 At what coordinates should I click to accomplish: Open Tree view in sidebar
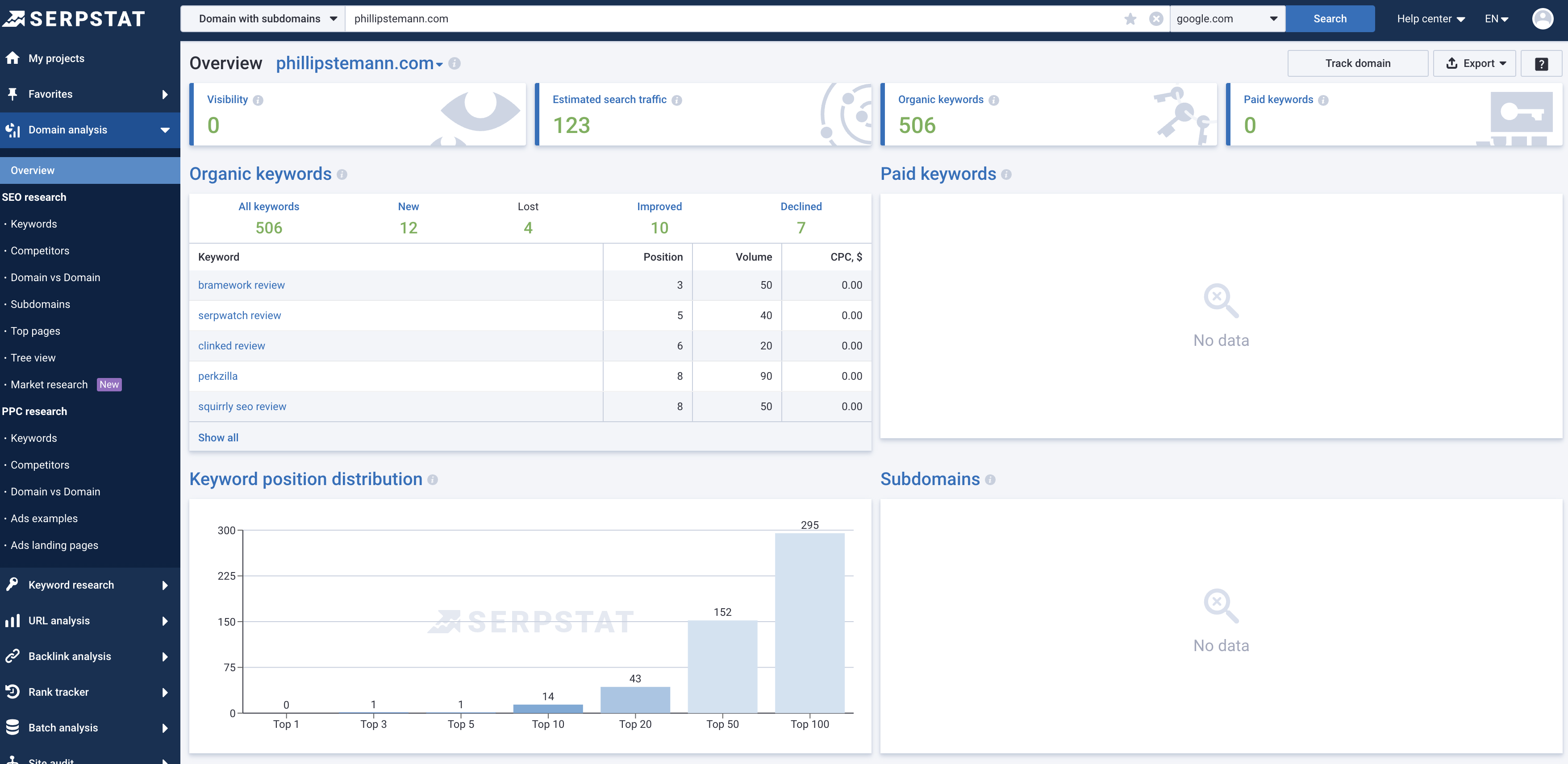point(33,357)
